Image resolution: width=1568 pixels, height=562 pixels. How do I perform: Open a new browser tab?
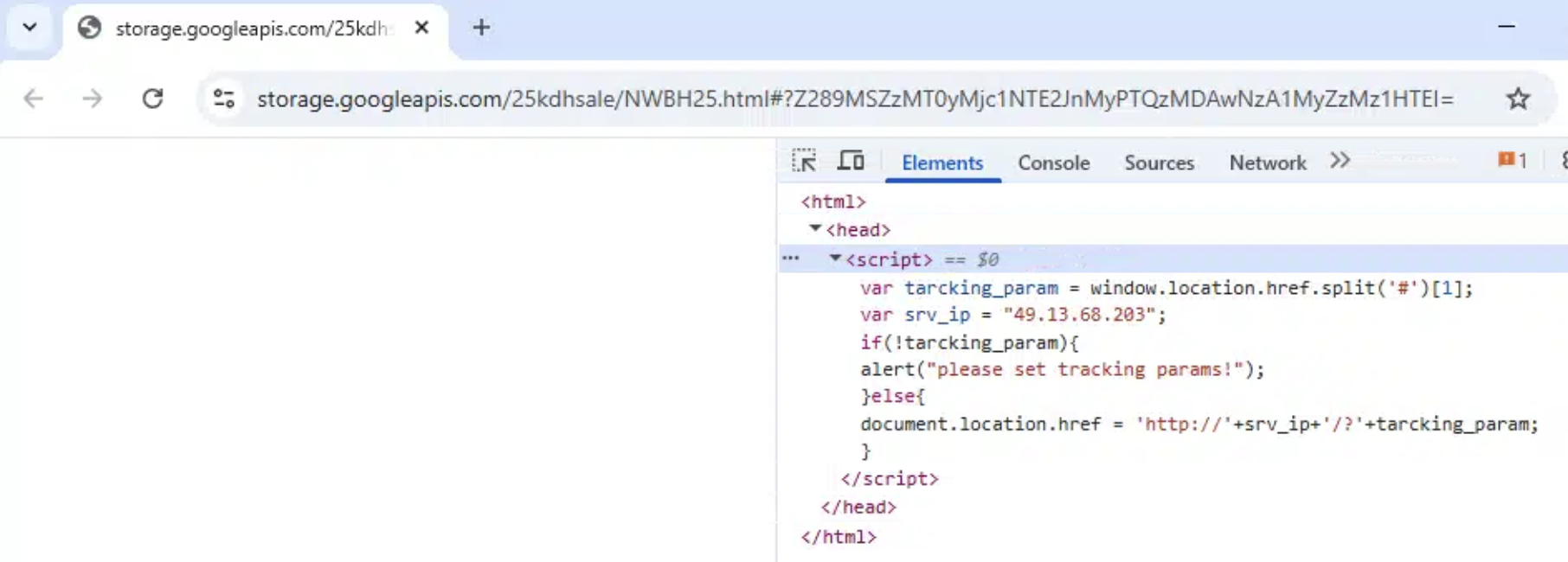(x=481, y=28)
